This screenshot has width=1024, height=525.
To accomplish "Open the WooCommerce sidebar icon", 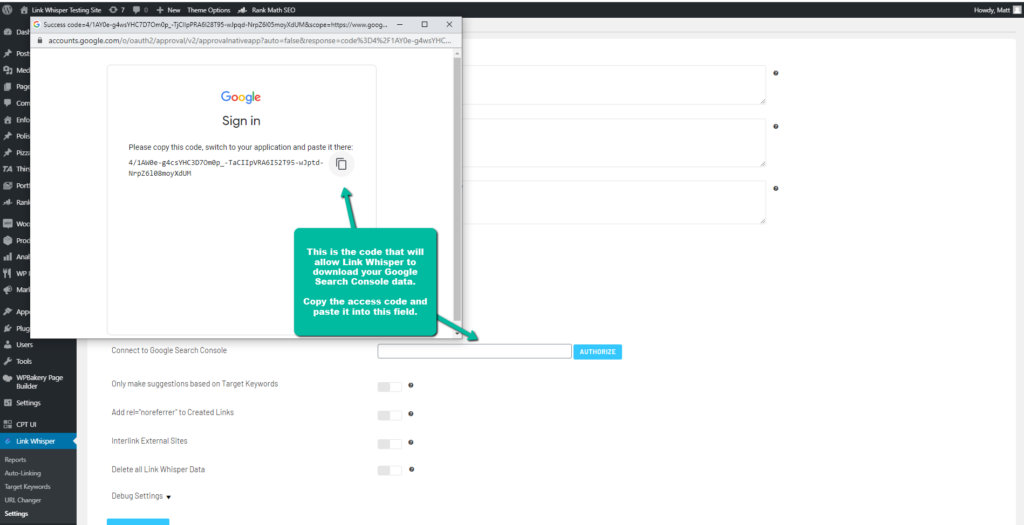I will pos(8,223).
